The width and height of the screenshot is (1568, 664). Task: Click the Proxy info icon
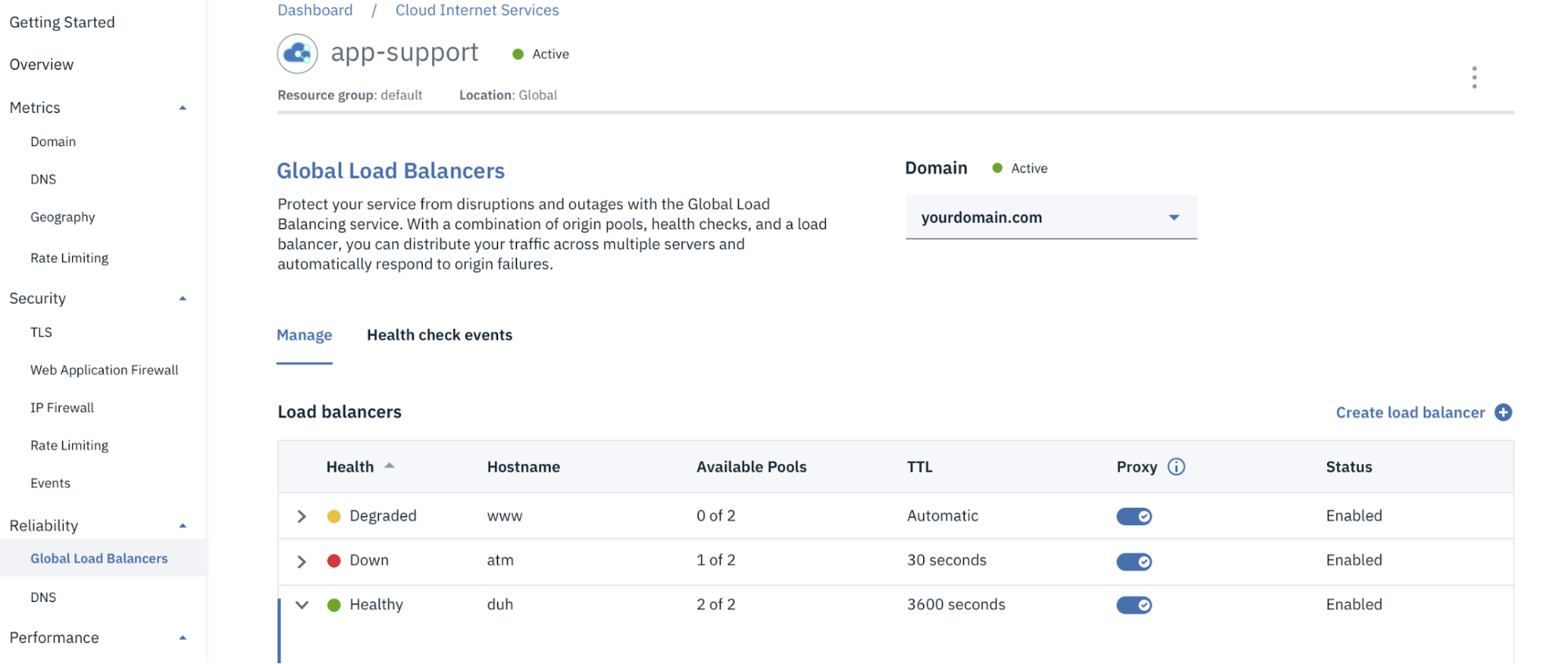click(1176, 467)
